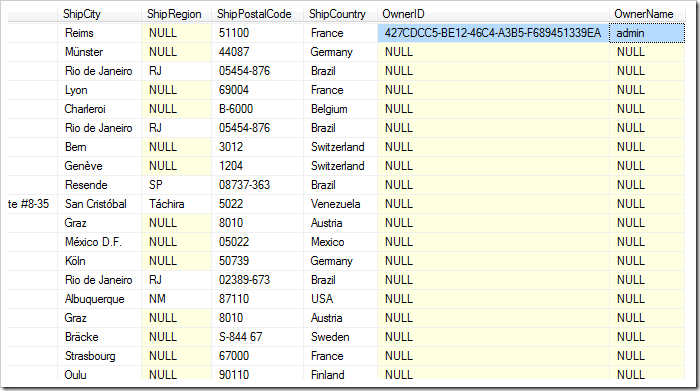Click postal code '44087'
This screenshot has height=391, width=700.
[x=258, y=52]
